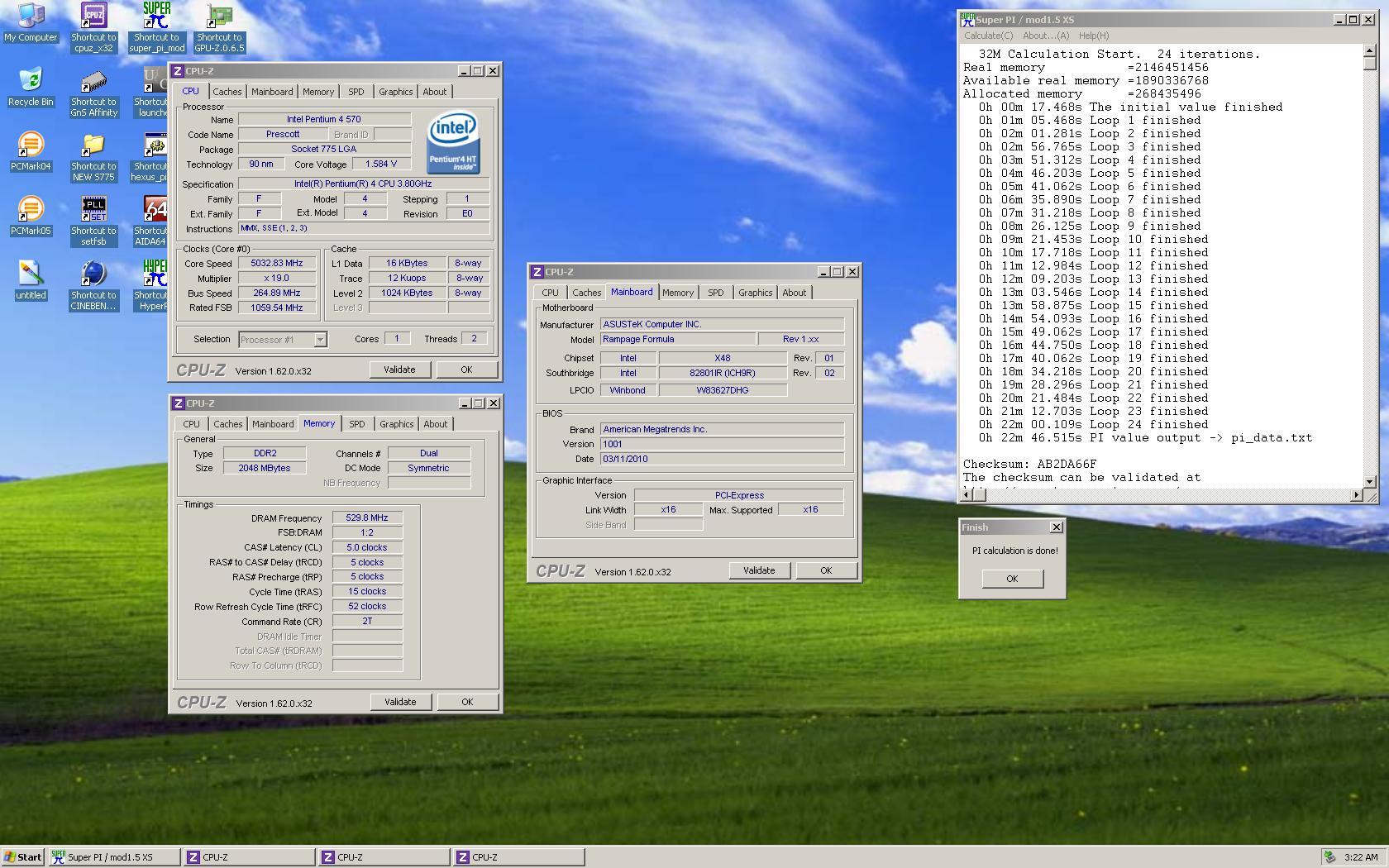Switch to Memory tab in mainboard CPU-Z window
Viewport: 1389px width, 868px height.
(678, 293)
